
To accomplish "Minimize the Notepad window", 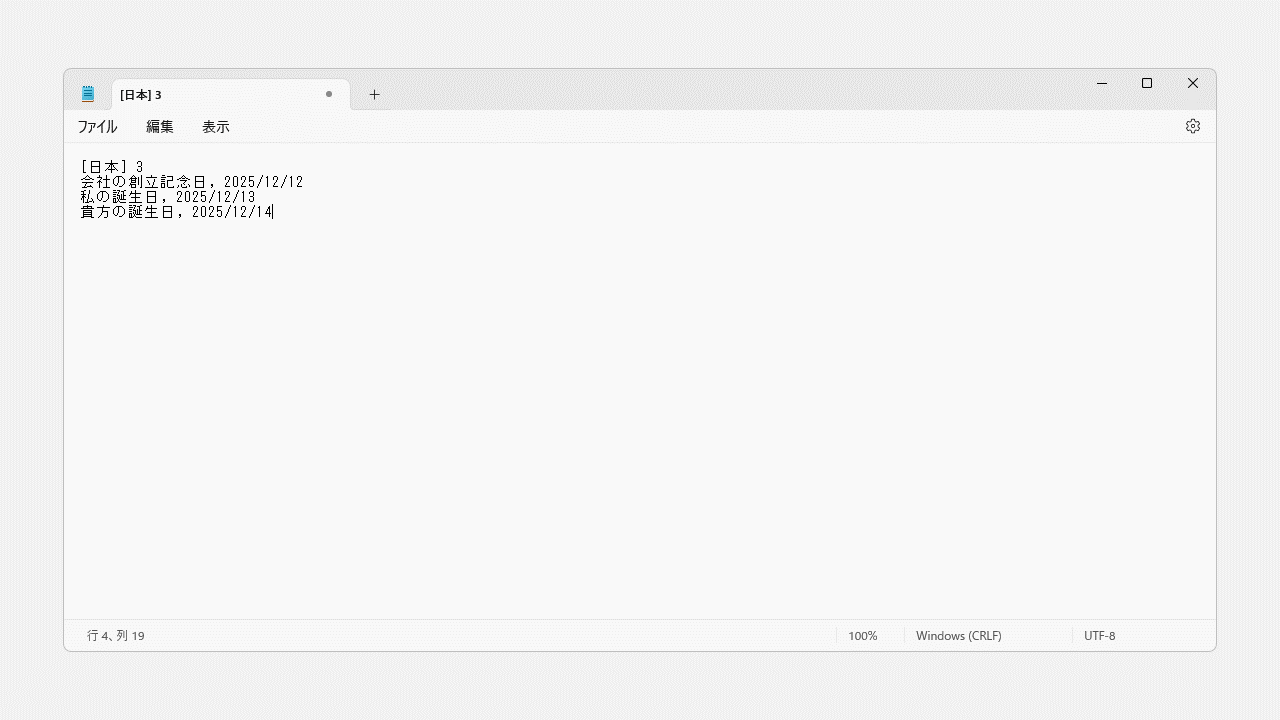I will (x=1102, y=83).
